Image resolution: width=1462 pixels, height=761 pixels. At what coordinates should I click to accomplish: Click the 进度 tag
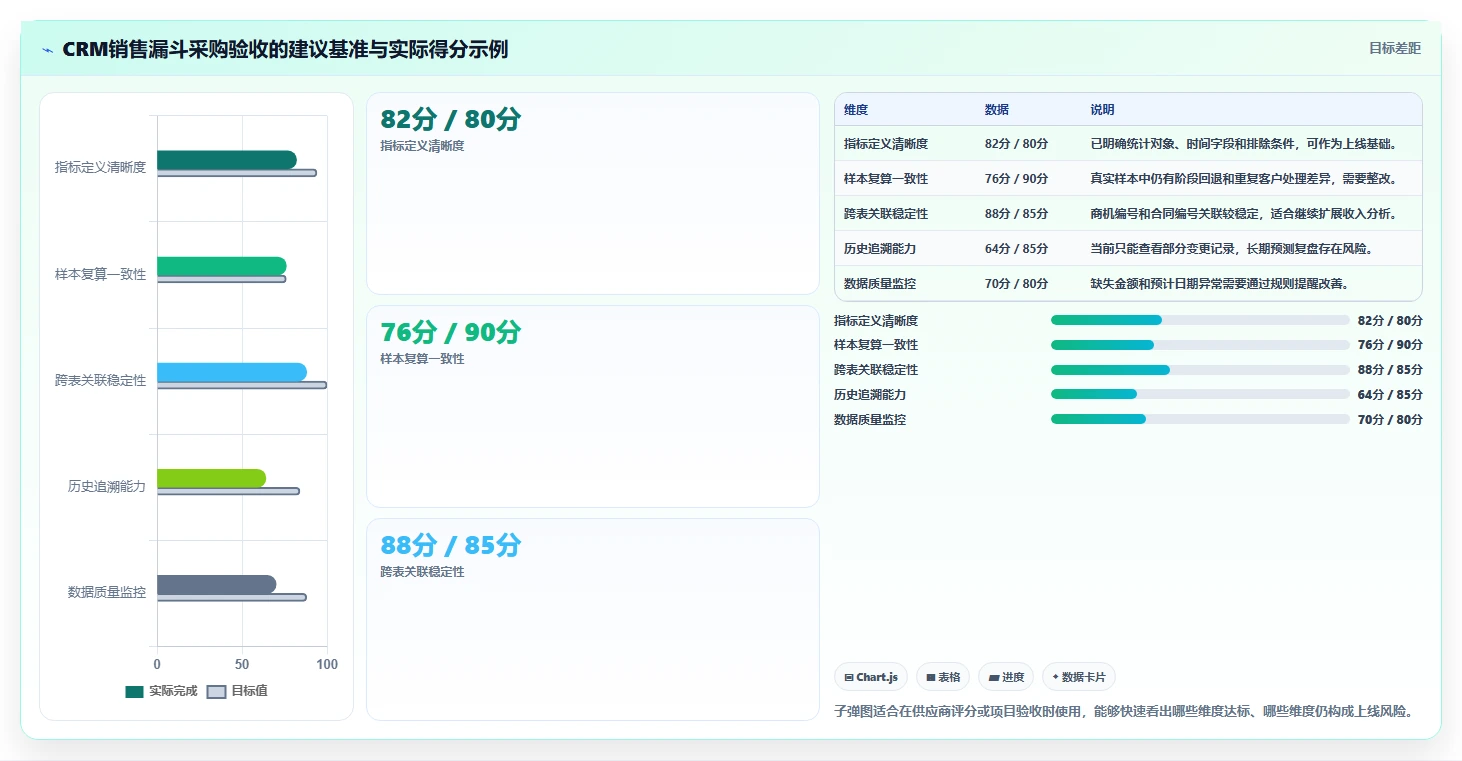point(1006,677)
